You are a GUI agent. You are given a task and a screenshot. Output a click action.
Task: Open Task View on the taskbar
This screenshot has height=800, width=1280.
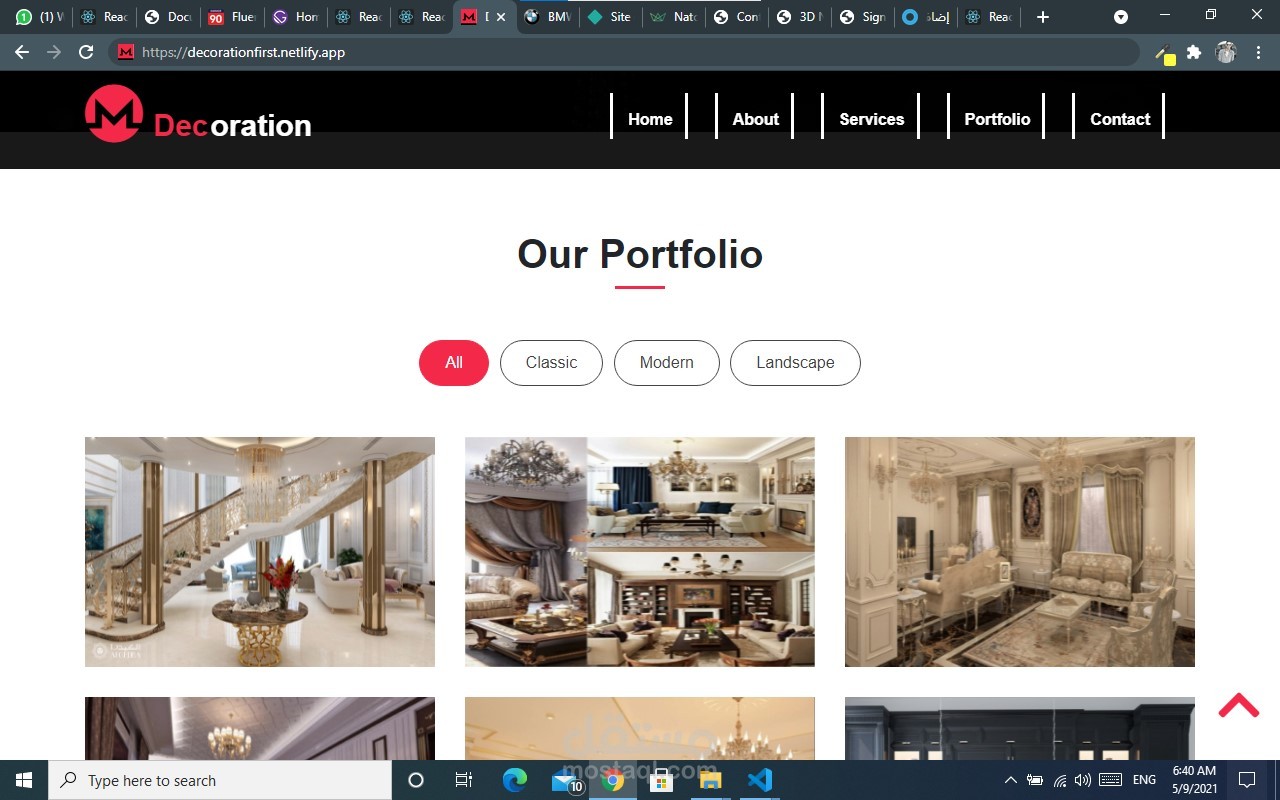pos(464,780)
